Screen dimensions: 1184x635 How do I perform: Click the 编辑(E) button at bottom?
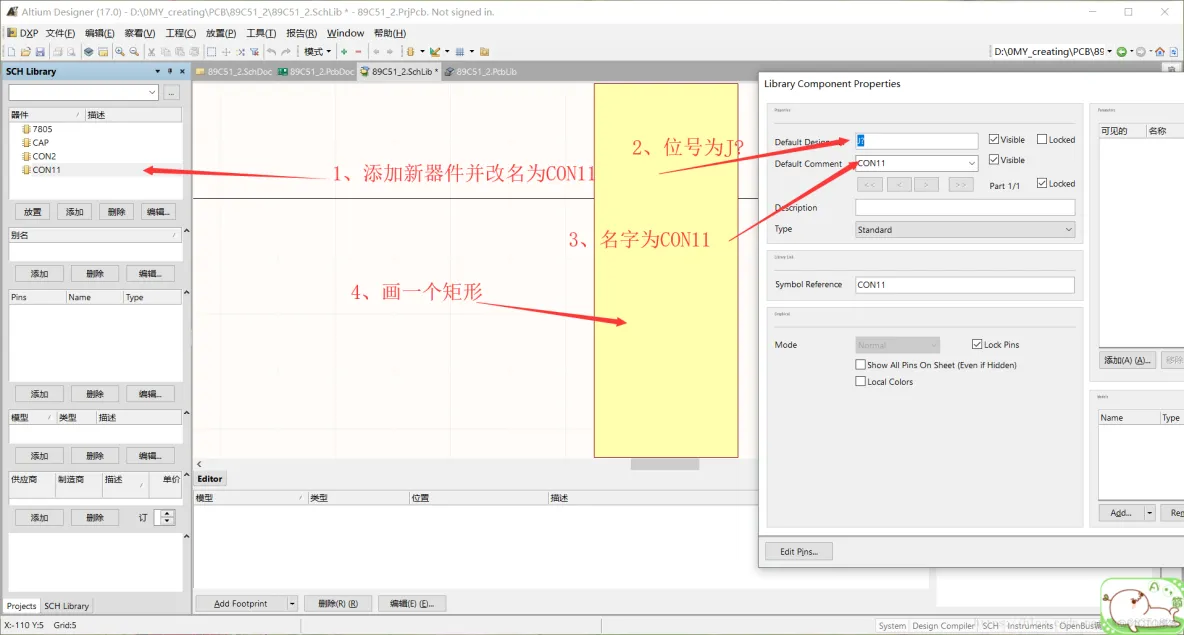(412, 603)
